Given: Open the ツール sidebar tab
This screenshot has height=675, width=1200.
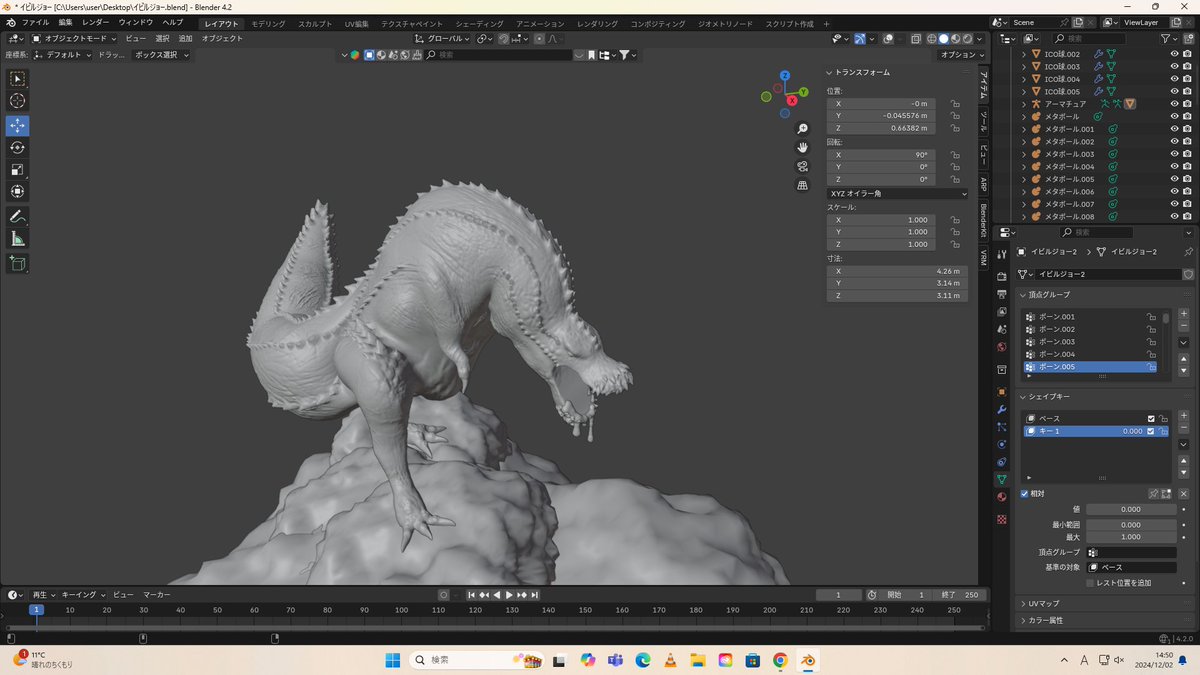Looking at the screenshot, I should pyautogui.click(x=984, y=122).
